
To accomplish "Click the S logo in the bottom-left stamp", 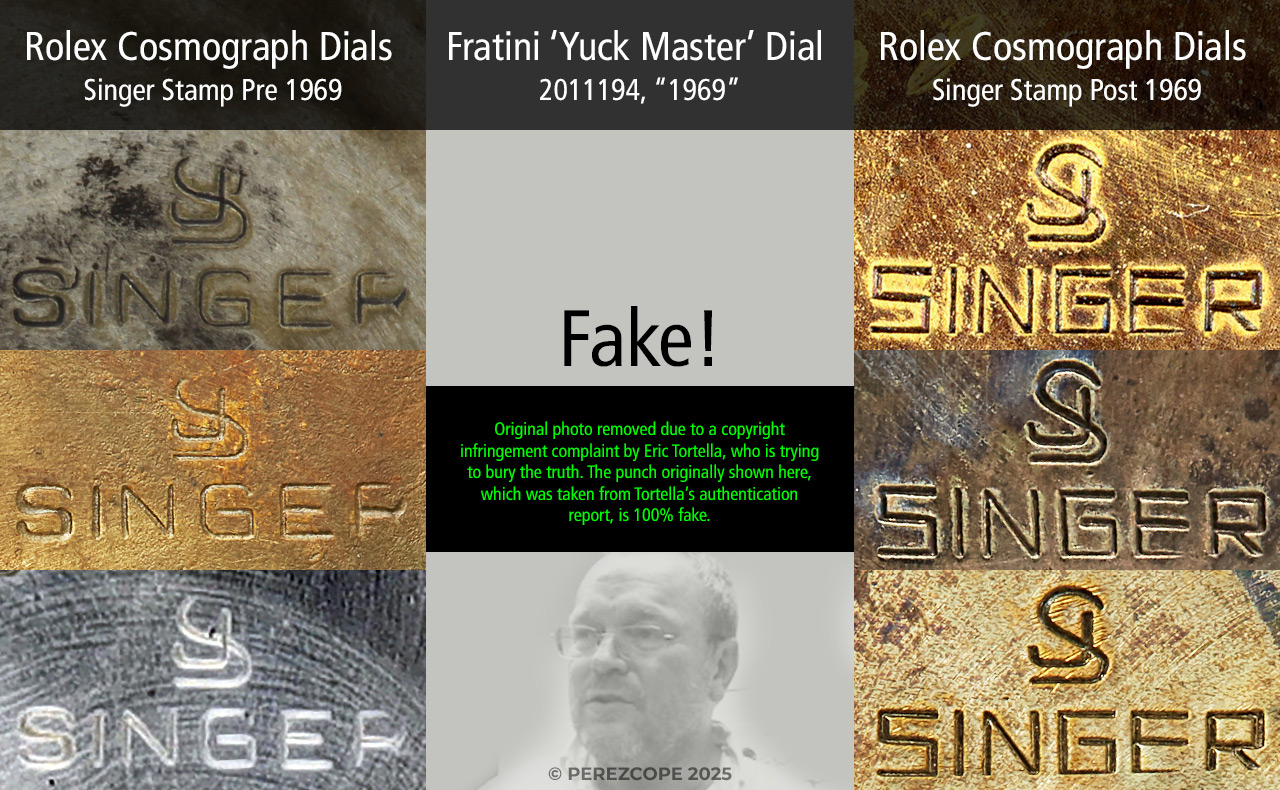I will (211, 645).
